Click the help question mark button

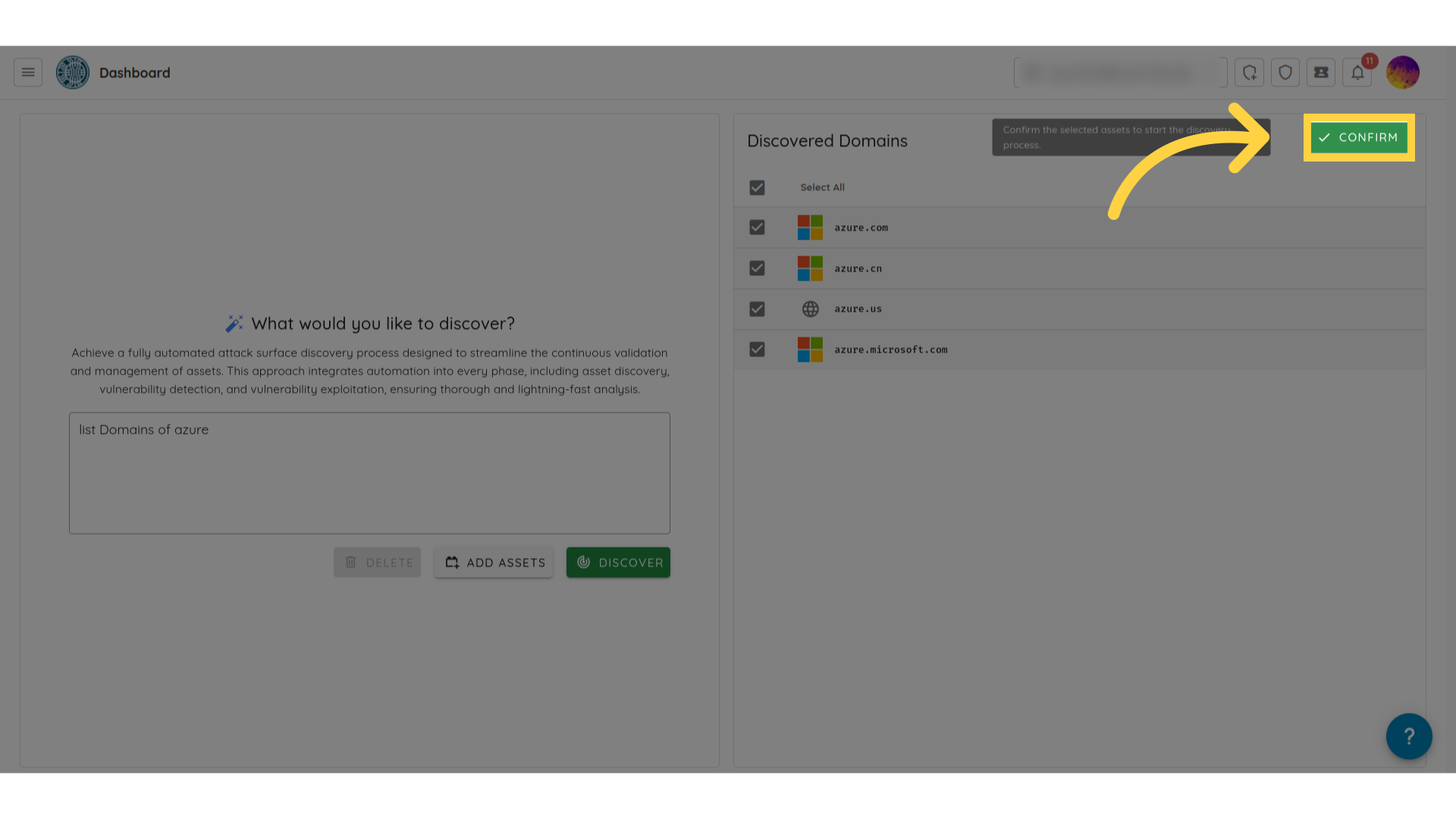1408,736
